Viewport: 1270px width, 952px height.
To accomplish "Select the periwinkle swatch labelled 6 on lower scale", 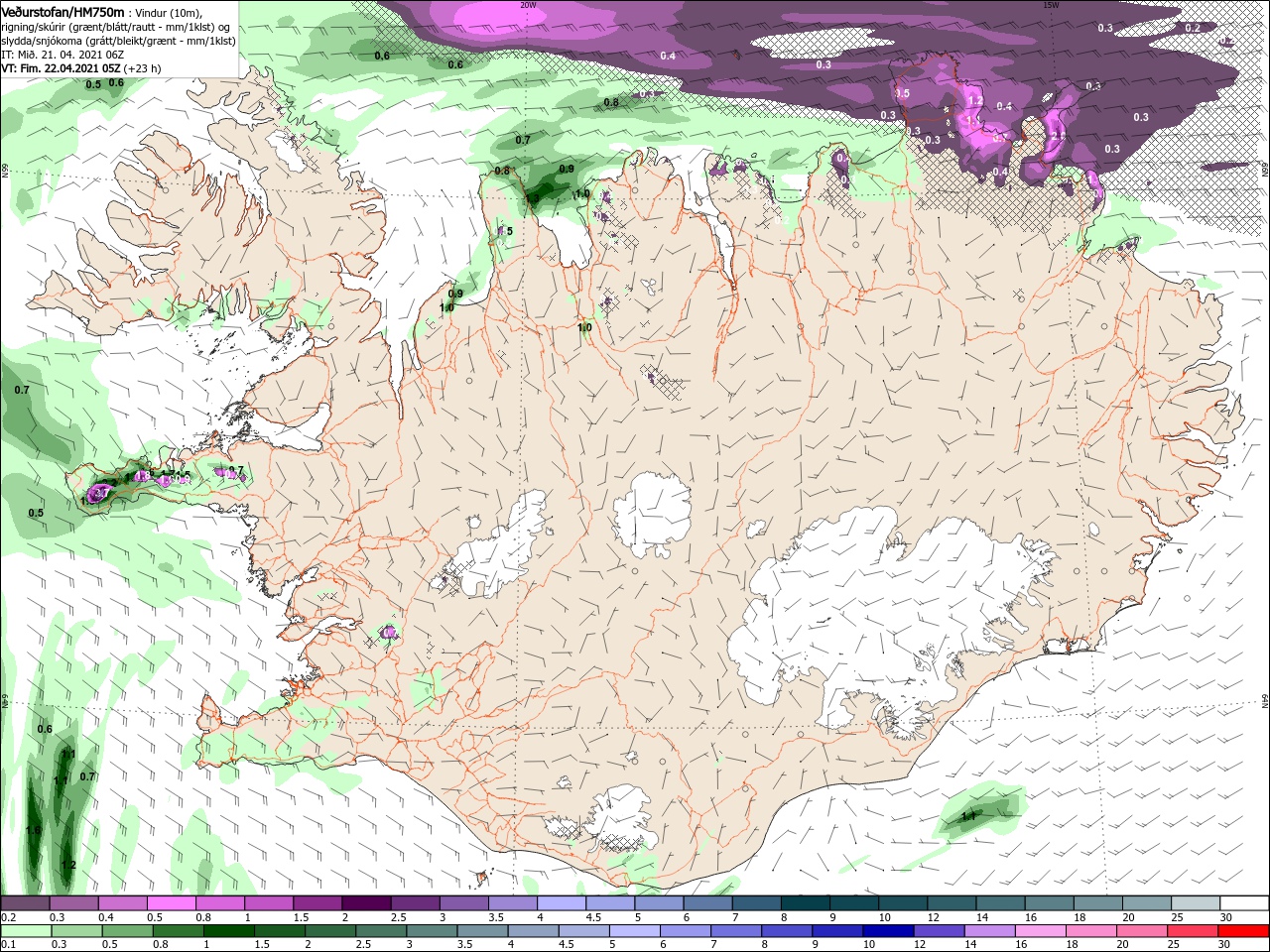I will [x=684, y=931].
